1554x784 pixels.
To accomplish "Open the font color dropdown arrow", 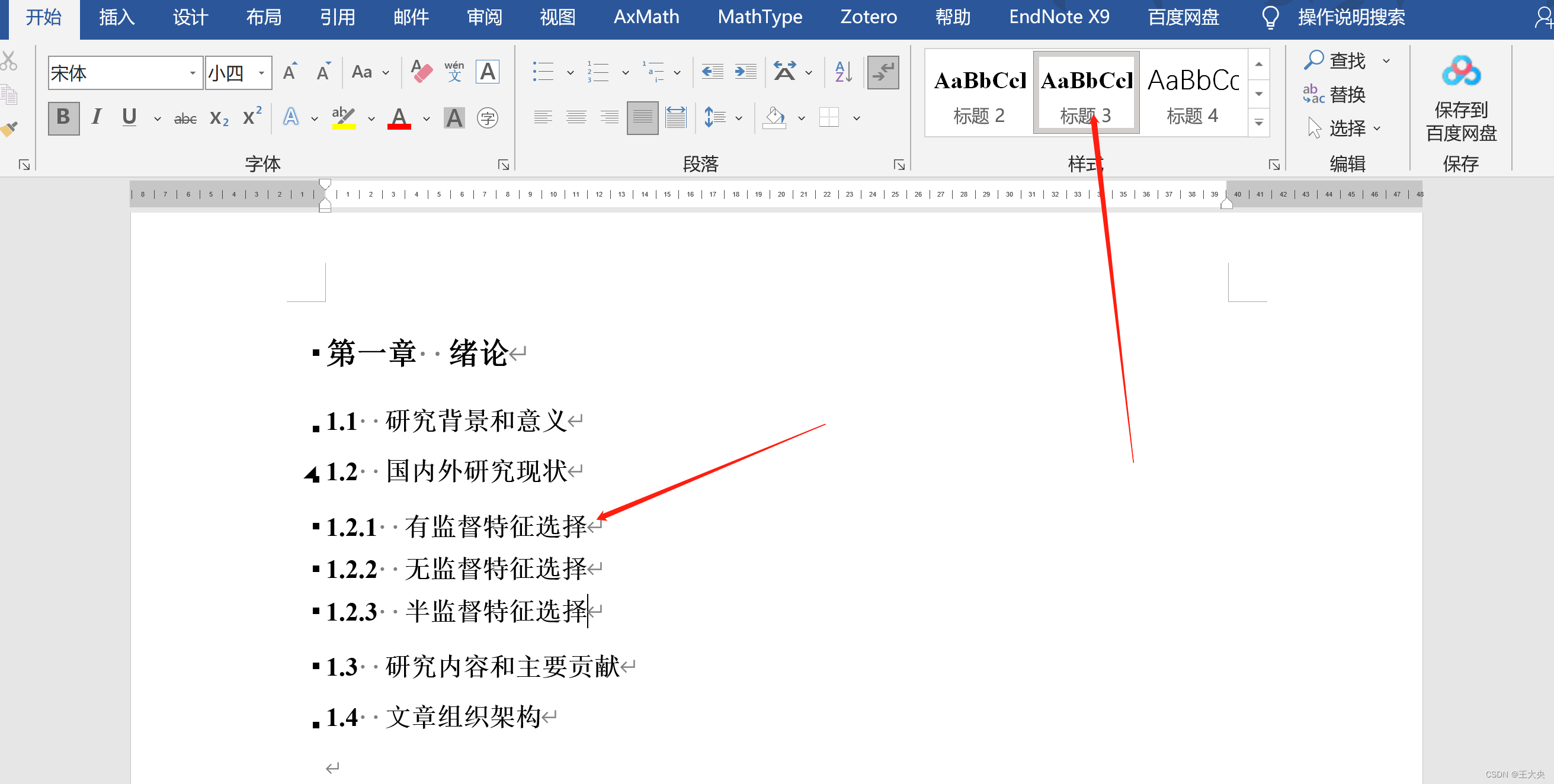I will pos(427,119).
